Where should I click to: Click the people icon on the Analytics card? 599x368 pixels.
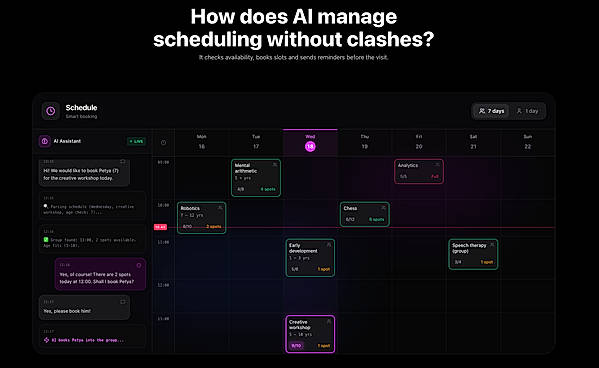point(437,165)
